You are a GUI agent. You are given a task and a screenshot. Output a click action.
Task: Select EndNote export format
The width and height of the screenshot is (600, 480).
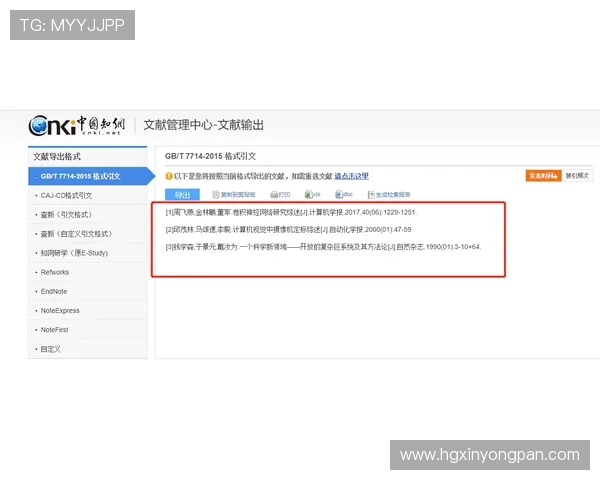pos(88,291)
